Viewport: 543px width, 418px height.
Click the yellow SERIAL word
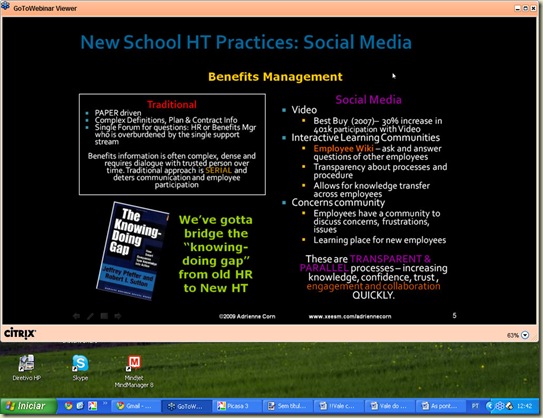(219, 170)
